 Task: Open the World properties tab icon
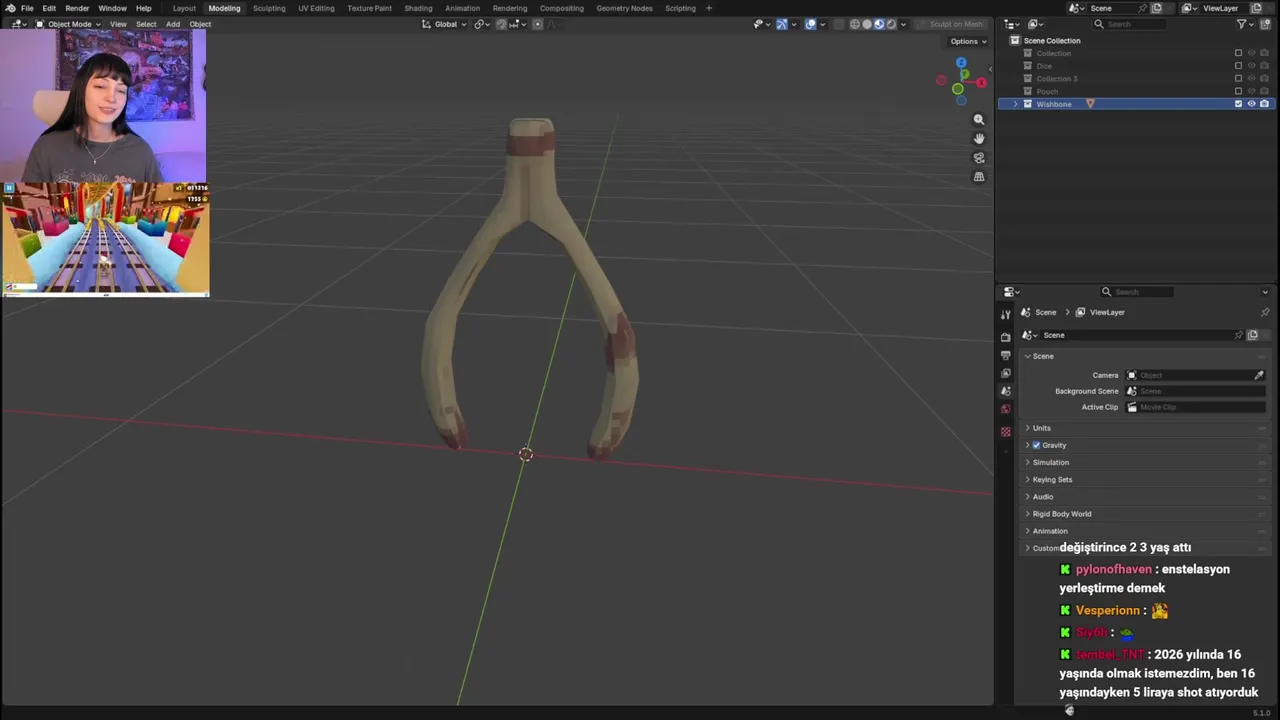pyautogui.click(x=1006, y=409)
